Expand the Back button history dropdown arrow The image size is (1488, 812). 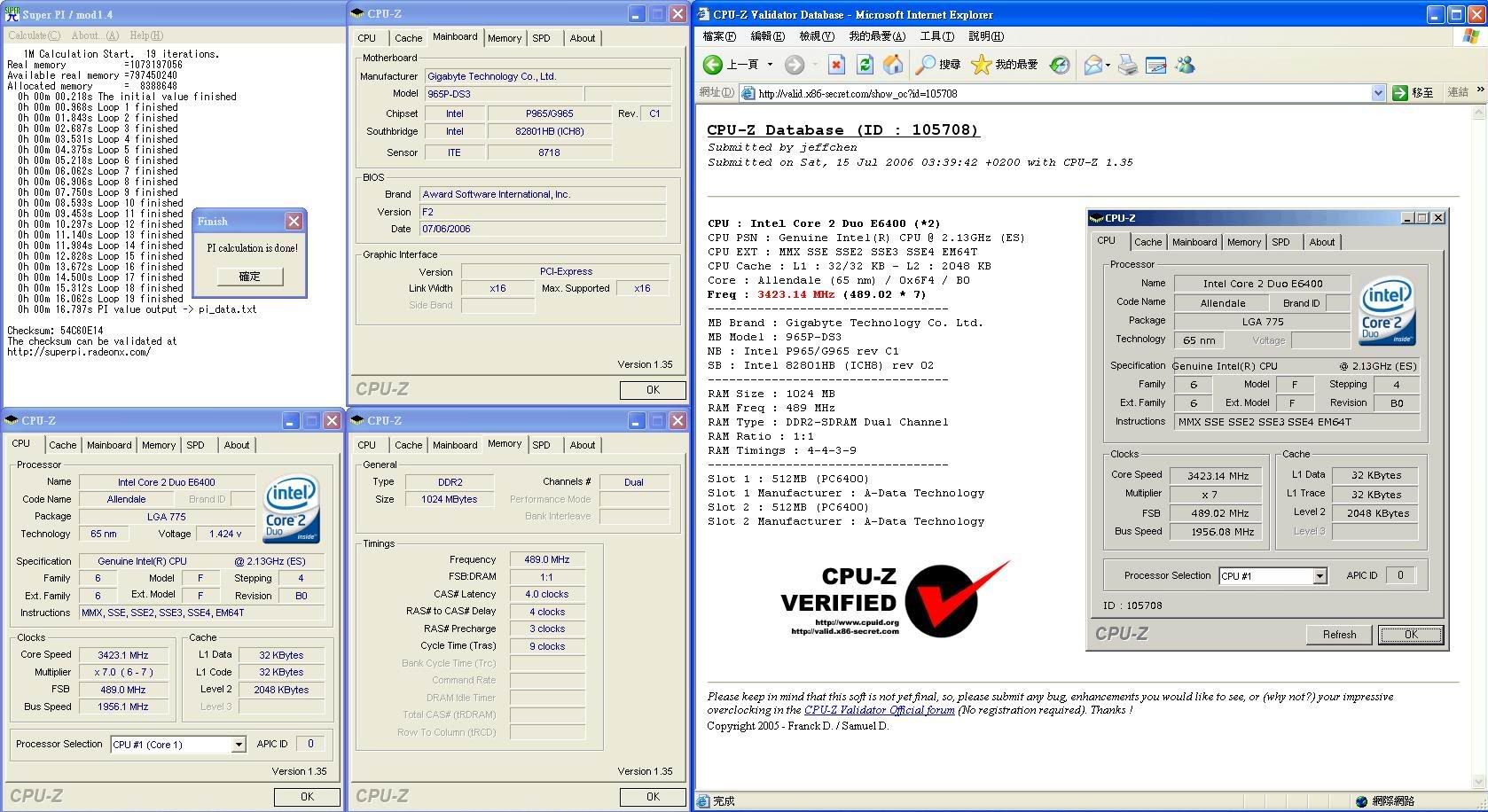click(770, 65)
